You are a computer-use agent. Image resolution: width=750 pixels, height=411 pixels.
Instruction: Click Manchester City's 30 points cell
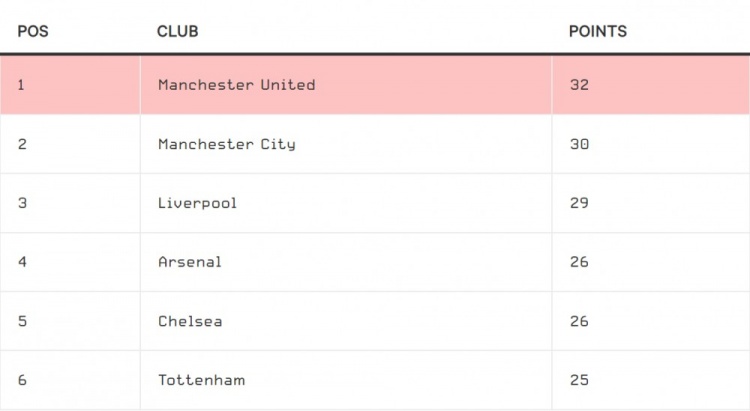[651, 144]
